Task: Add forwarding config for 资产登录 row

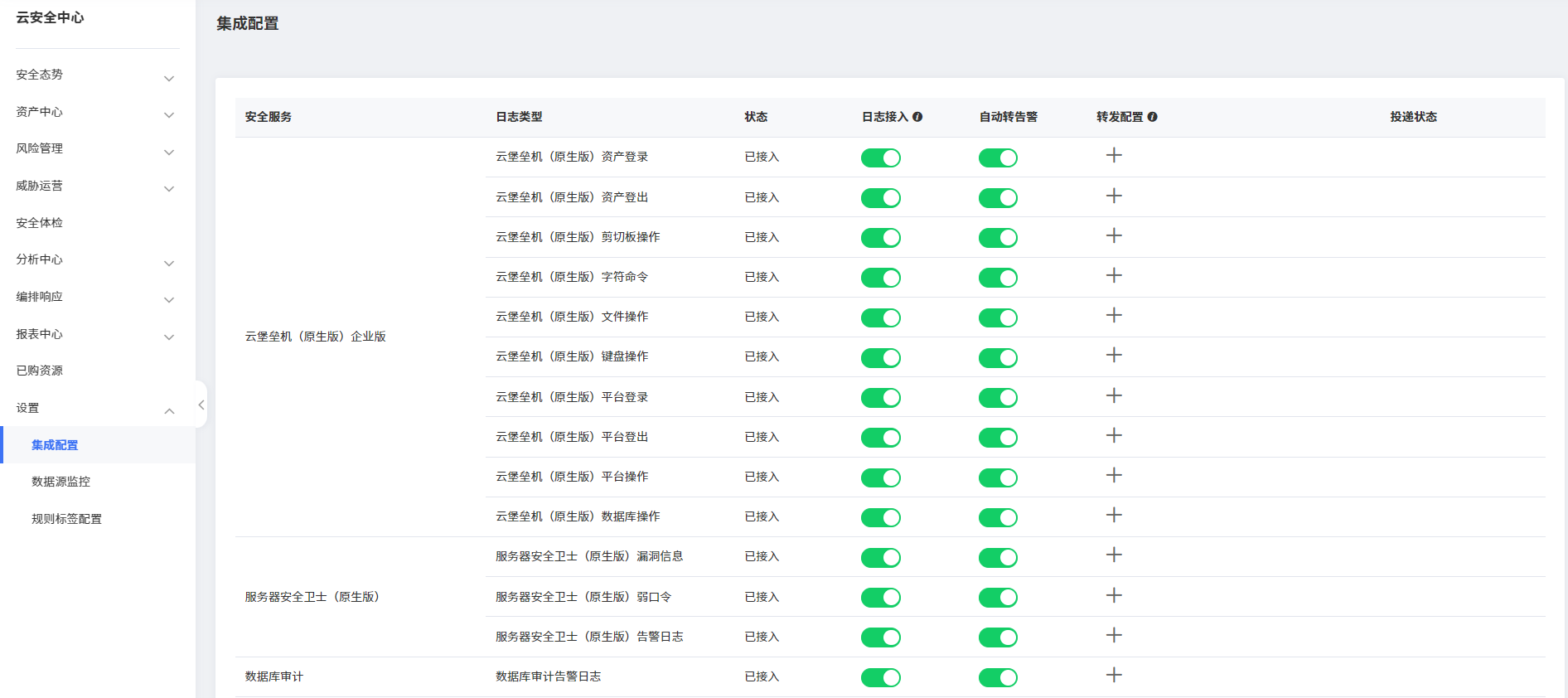Action: pos(1114,156)
